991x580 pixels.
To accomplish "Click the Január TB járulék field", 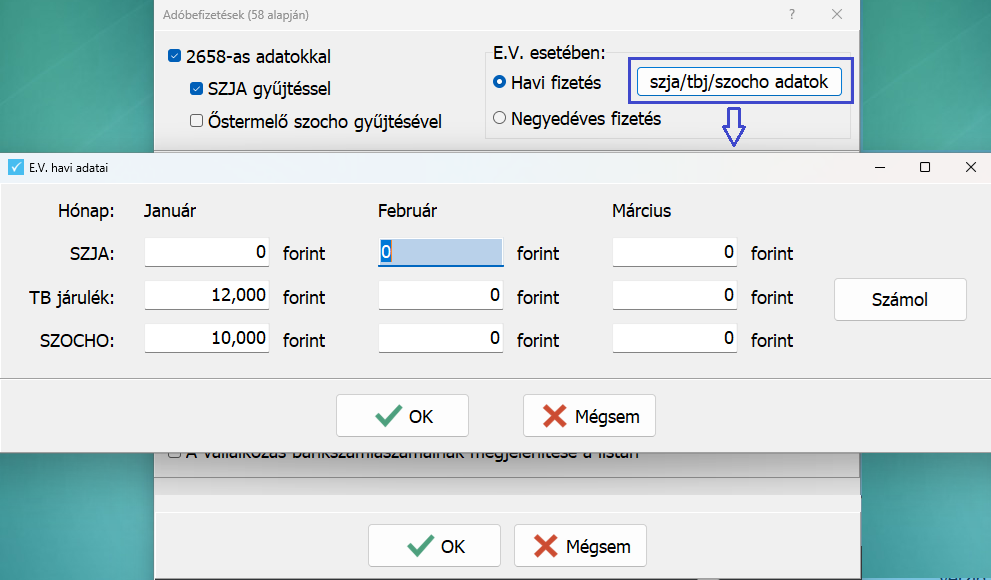I will click(207, 296).
